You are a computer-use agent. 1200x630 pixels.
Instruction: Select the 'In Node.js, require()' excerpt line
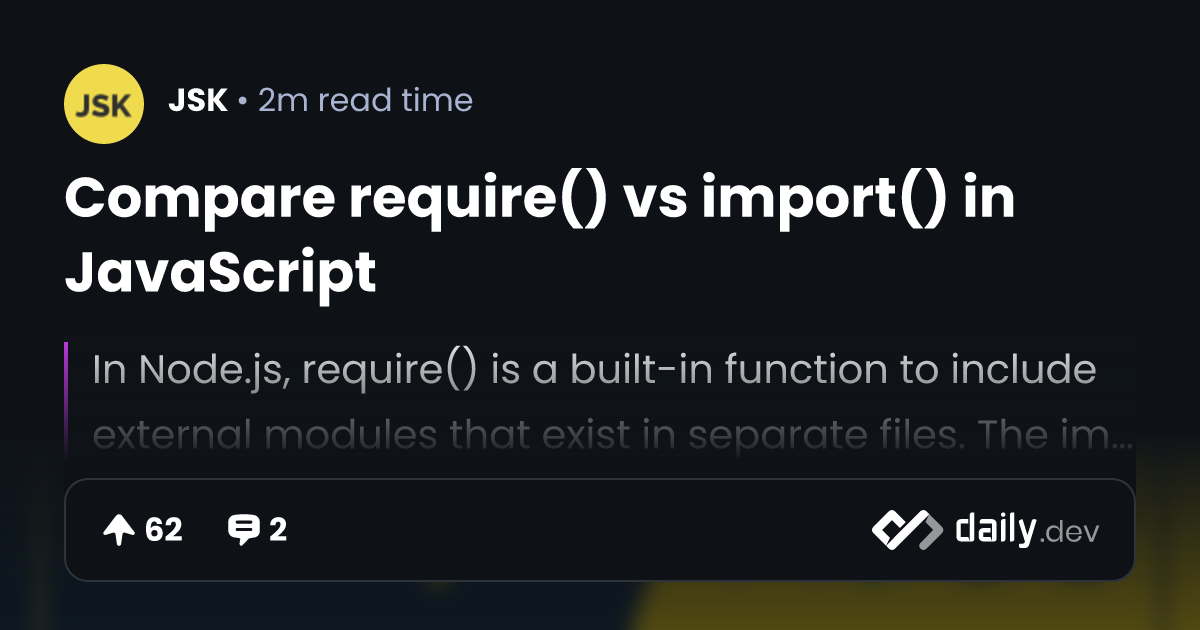coord(594,370)
